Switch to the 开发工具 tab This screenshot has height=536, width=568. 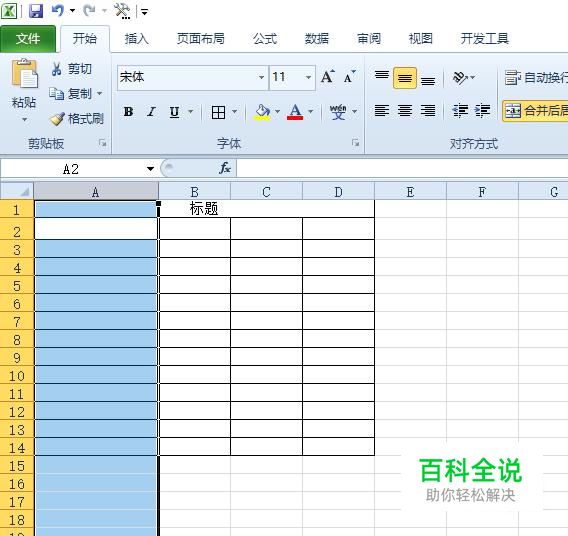point(485,38)
